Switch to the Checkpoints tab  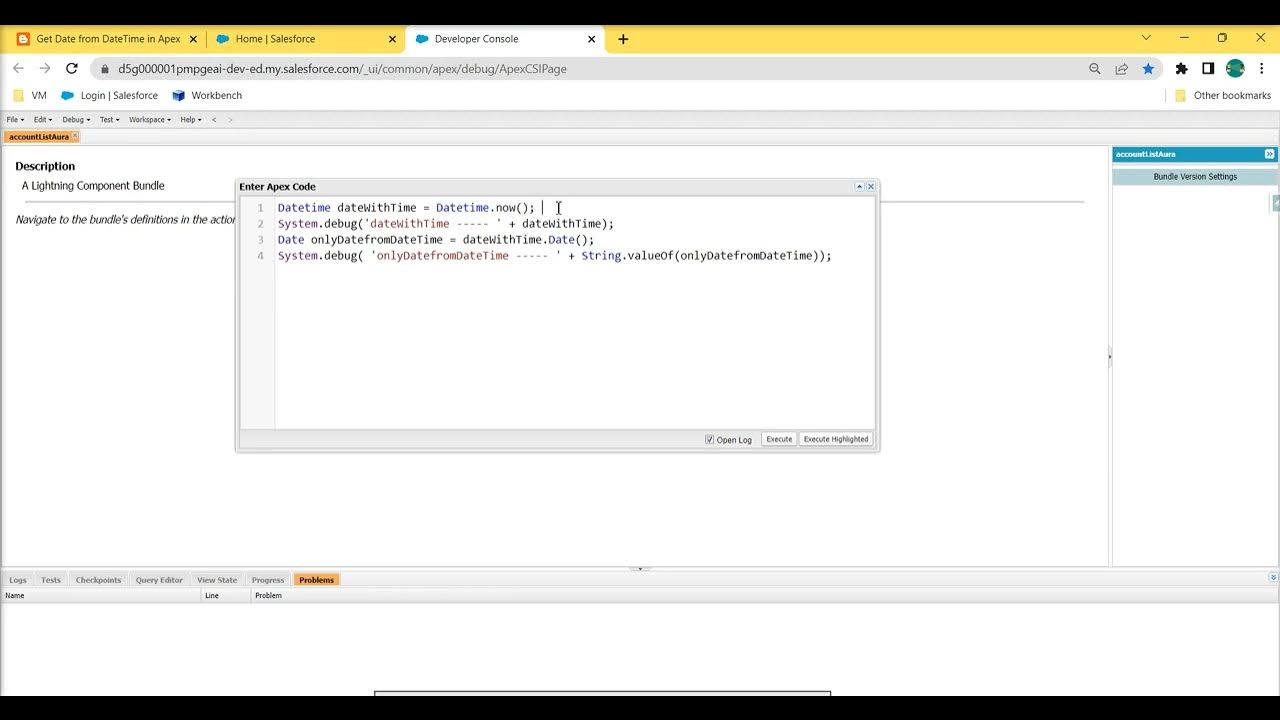98,580
